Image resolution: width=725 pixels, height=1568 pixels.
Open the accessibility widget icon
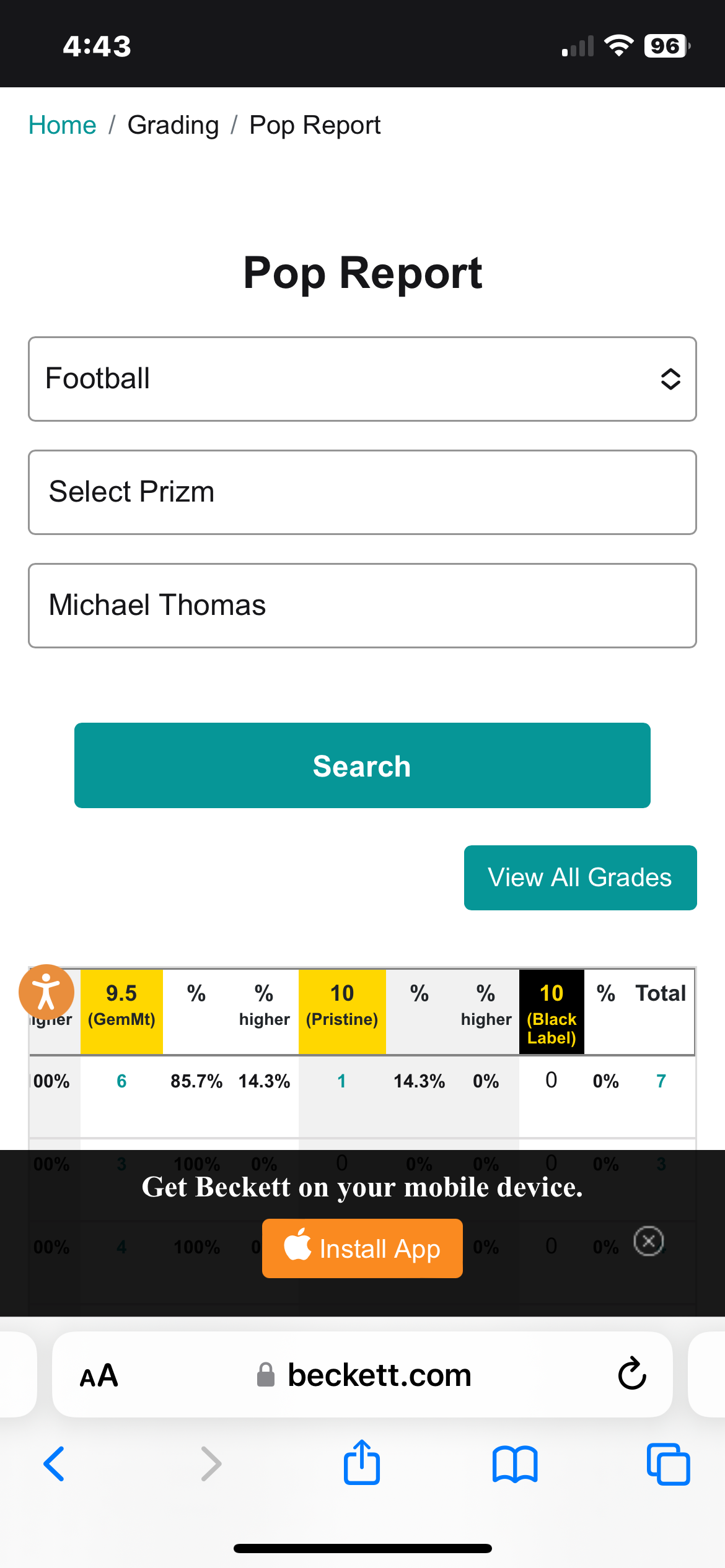point(46,992)
